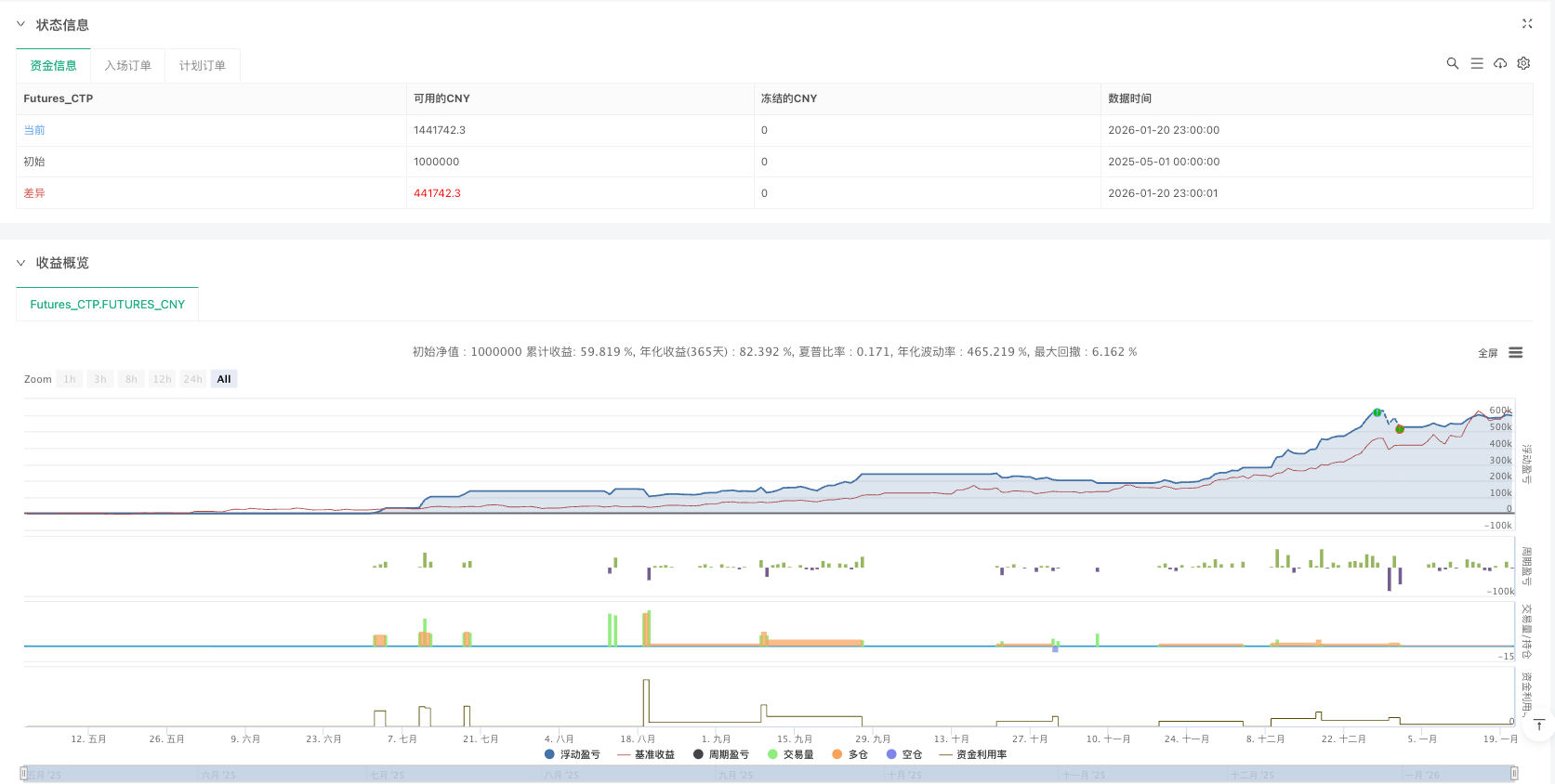The image size is (1555, 784).
Task: Click the left handle of range navigator
Action: [24, 773]
